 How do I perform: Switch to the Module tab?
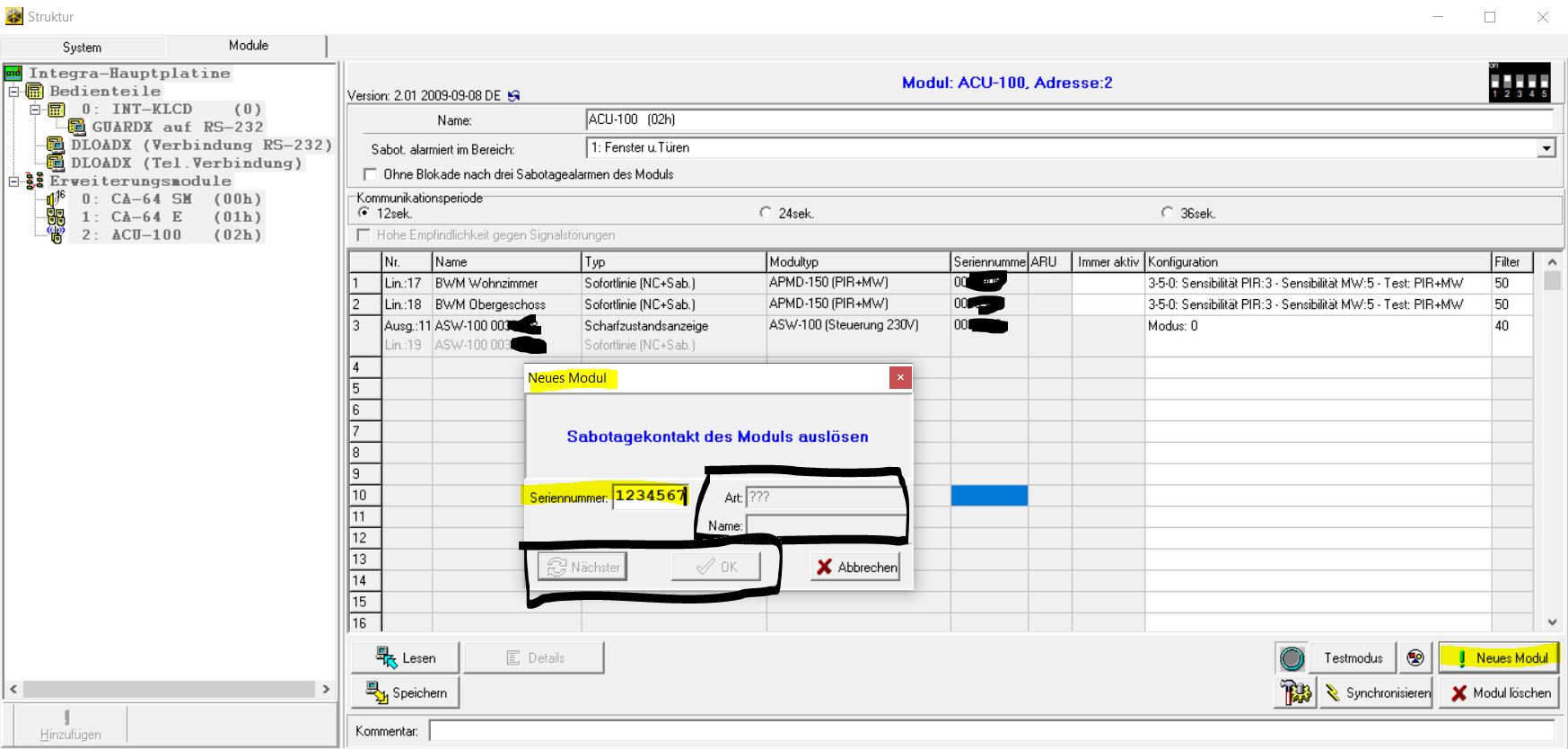tap(248, 46)
